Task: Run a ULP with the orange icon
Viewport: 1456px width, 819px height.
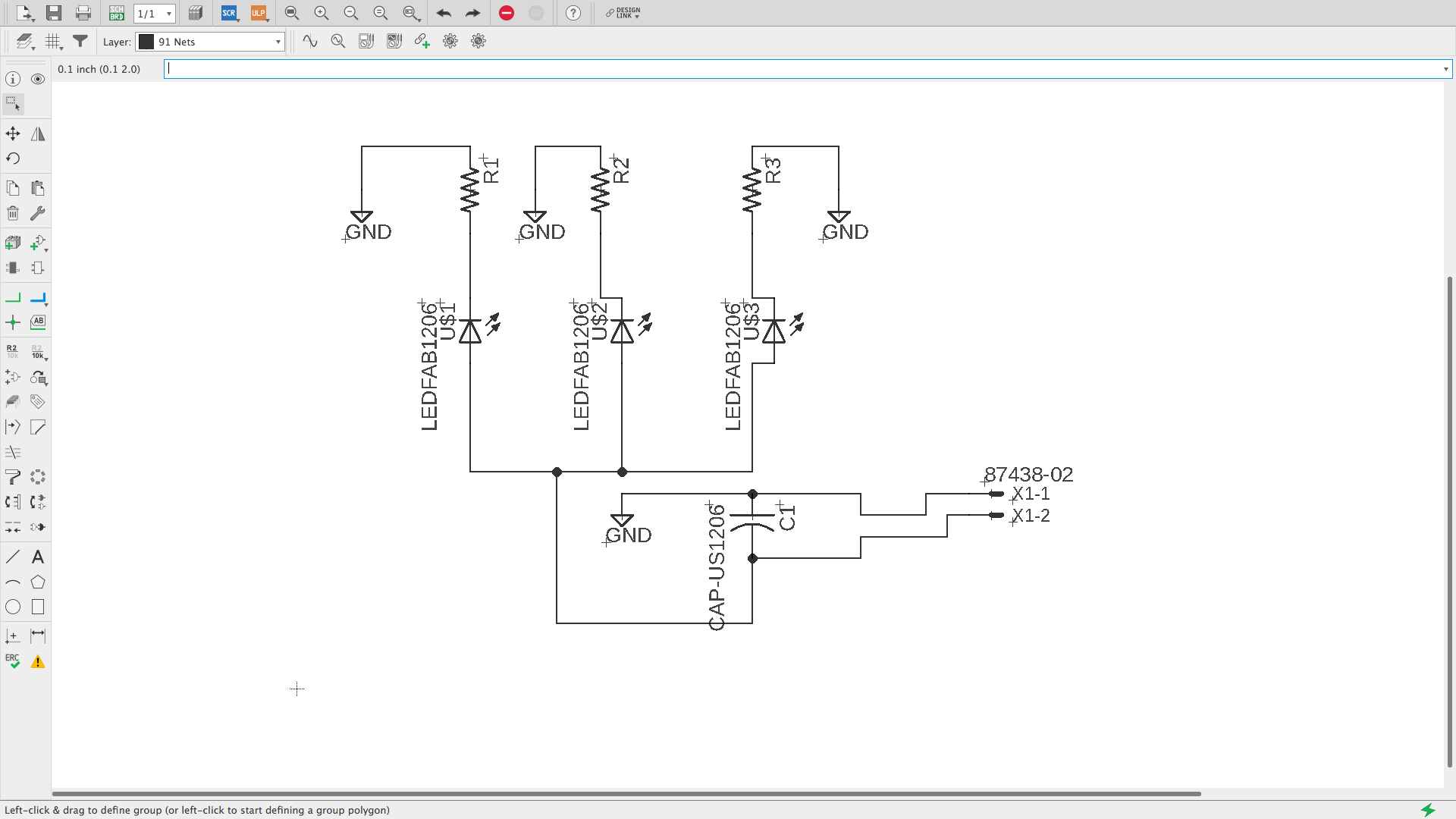Action: pyautogui.click(x=259, y=13)
